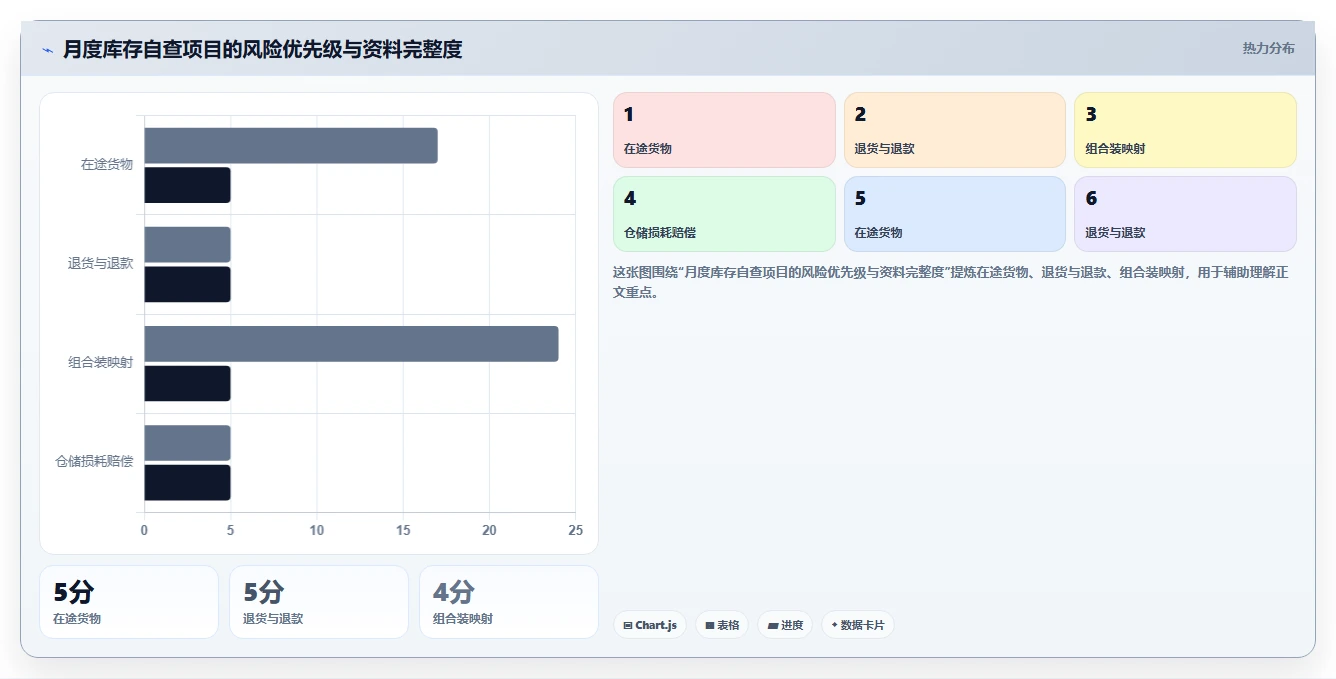This screenshot has height=679, width=1336.
Task: Click the 在途货物 y-axis label
Action: [x=107, y=165]
